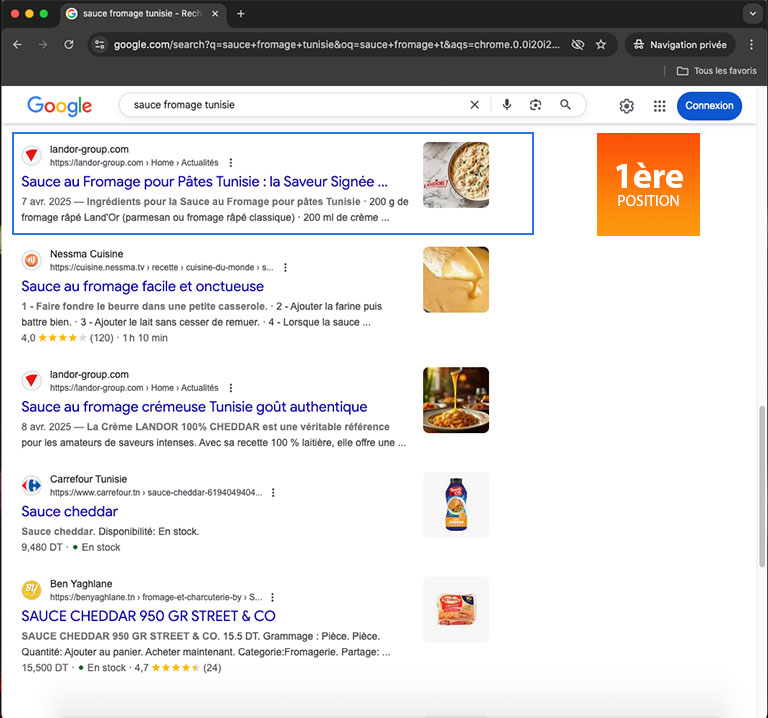Screen dimensions: 768x718
Task: Click the 4,7 star rating (24)
Action: click(x=178, y=668)
